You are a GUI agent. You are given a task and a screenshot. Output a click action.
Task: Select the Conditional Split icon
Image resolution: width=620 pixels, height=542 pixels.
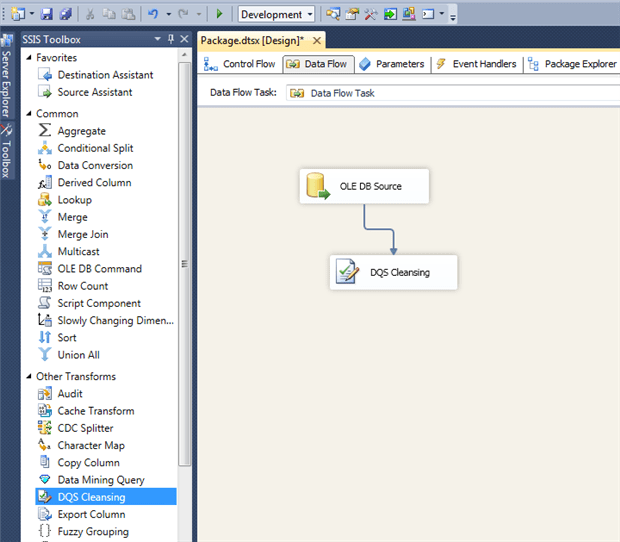pos(45,148)
